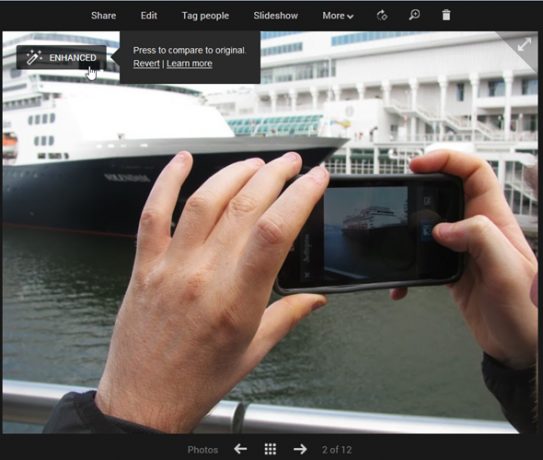Start the Slideshow
The height and width of the screenshot is (460, 543).
(276, 16)
